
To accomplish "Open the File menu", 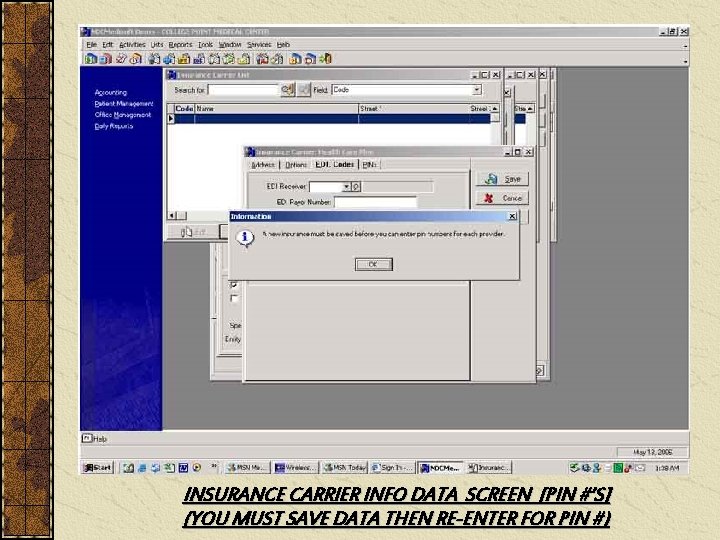I will [92, 45].
